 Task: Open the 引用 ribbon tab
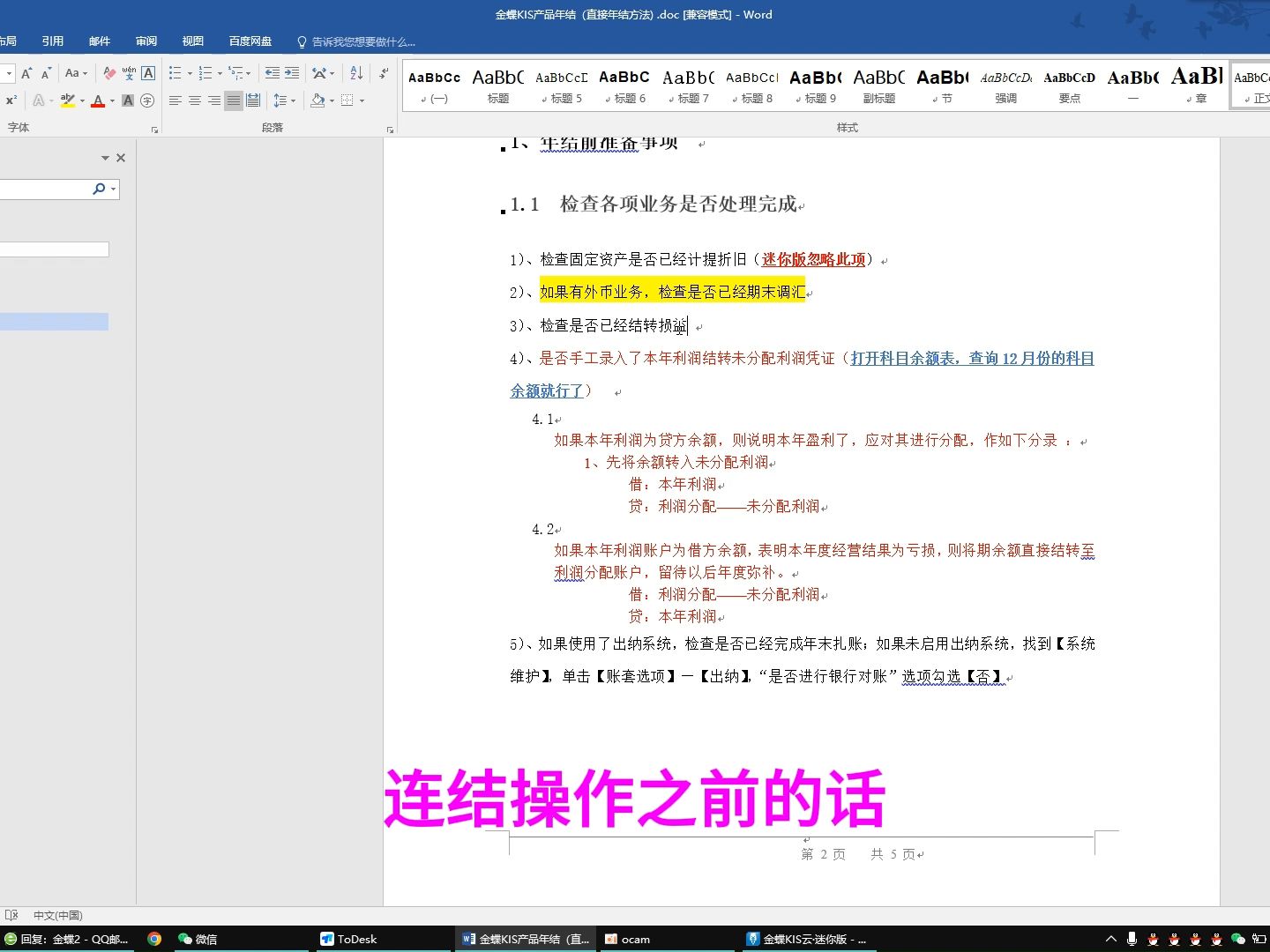[x=53, y=41]
